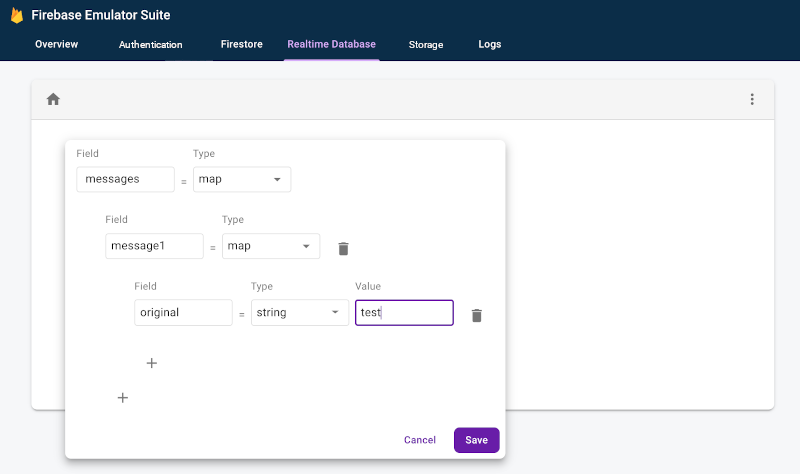Open the Storage tab
Viewport: 800px width, 474px height.
click(426, 44)
